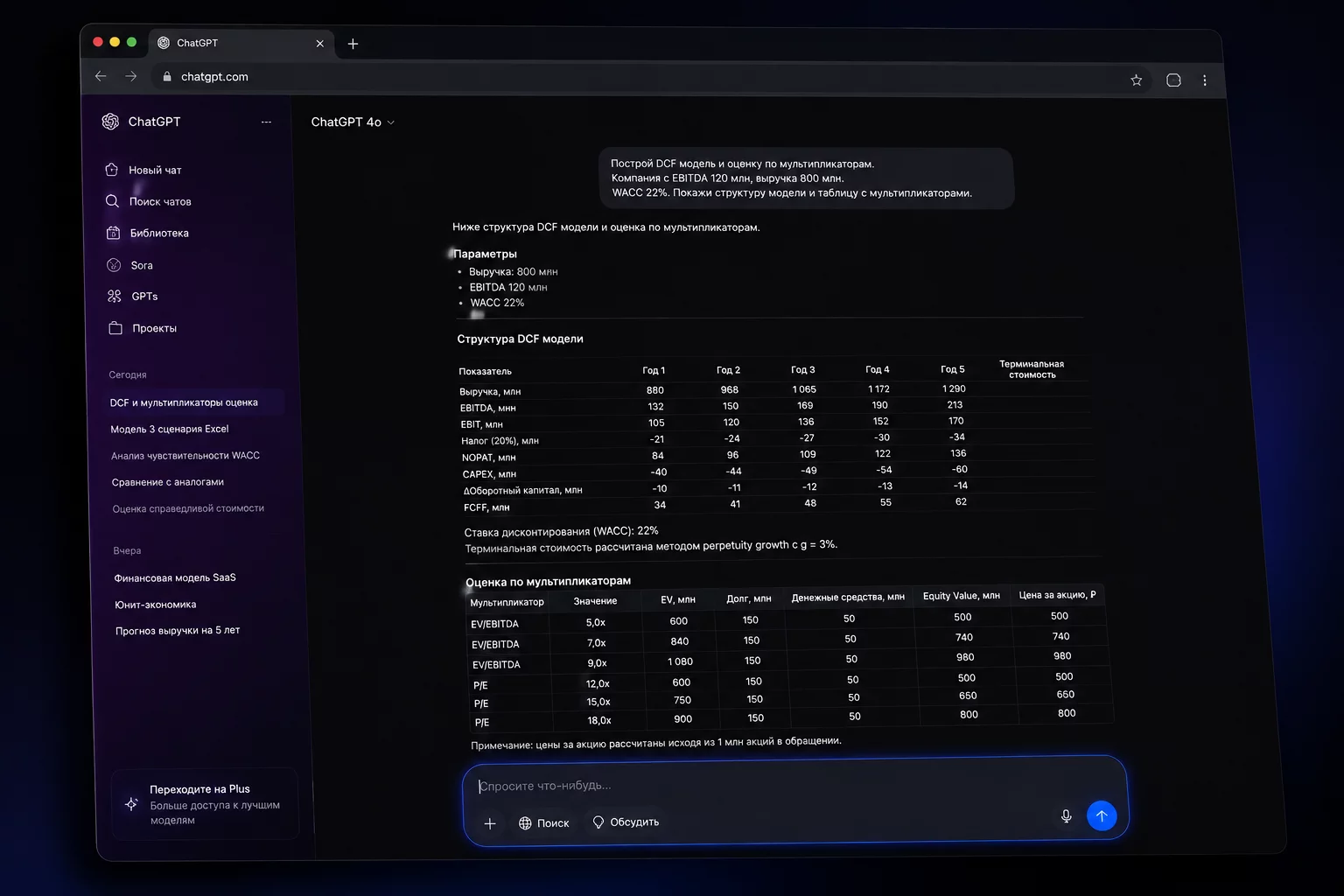Click the sparkle icon in Plus banner
Image resolution: width=1344 pixels, height=896 pixels.
(x=131, y=803)
